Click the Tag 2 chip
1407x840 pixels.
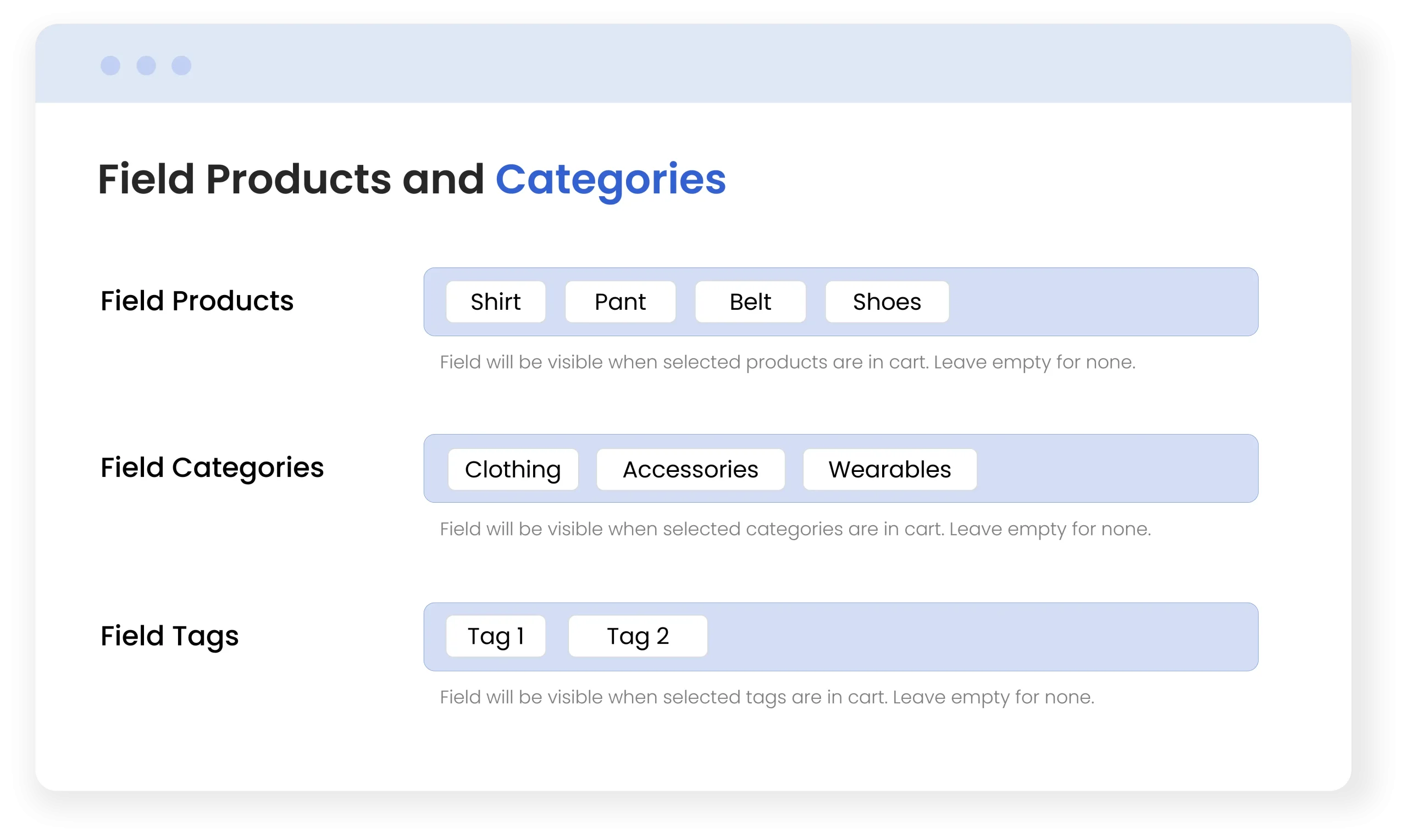638,636
